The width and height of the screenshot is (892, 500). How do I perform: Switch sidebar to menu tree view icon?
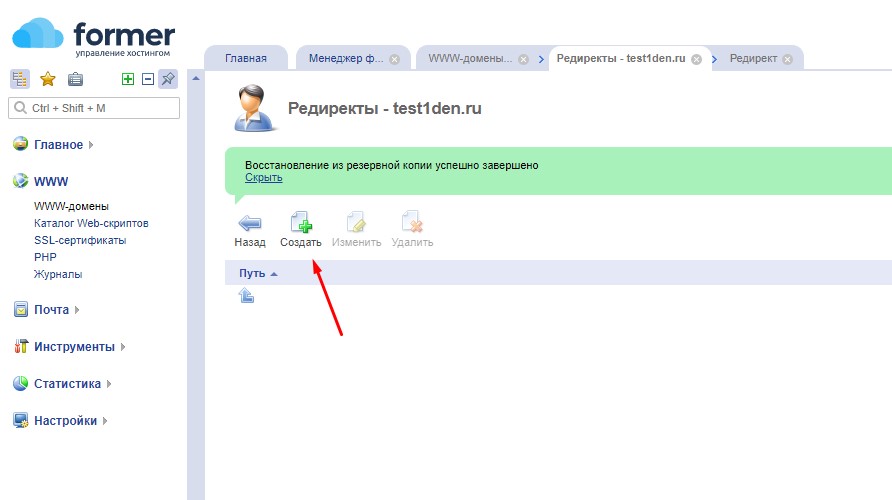pyautogui.click(x=20, y=79)
